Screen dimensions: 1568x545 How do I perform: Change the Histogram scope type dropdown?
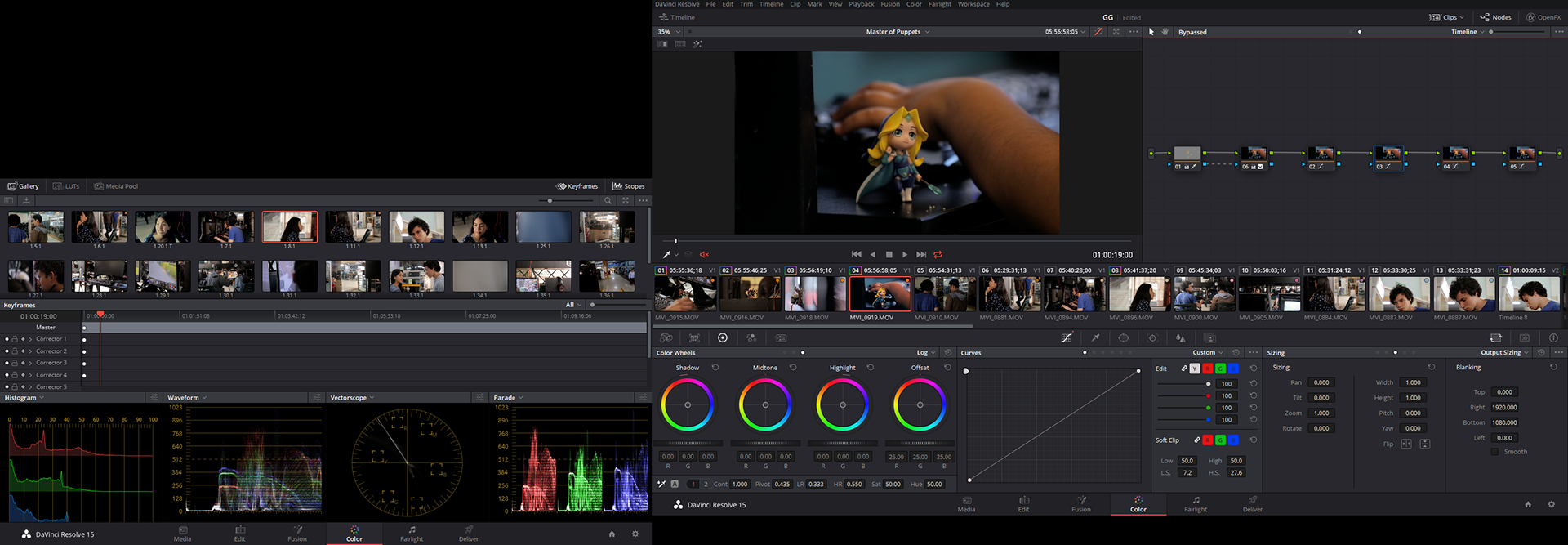24,398
